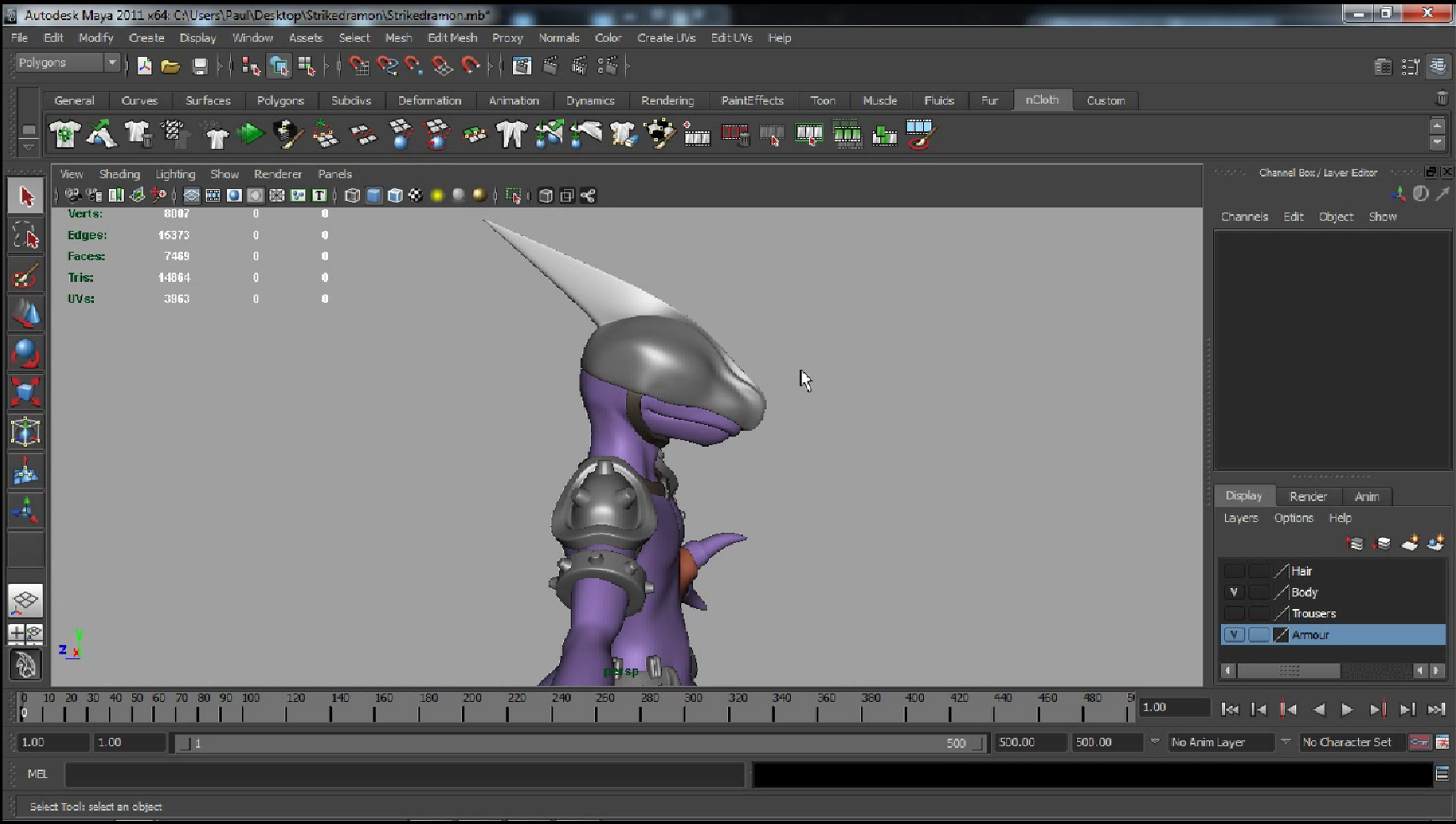Image resolution: width=1456 pixels, height=824 pixels.
Task: Switch to single perspective view layout
Action: coord(26,600)
